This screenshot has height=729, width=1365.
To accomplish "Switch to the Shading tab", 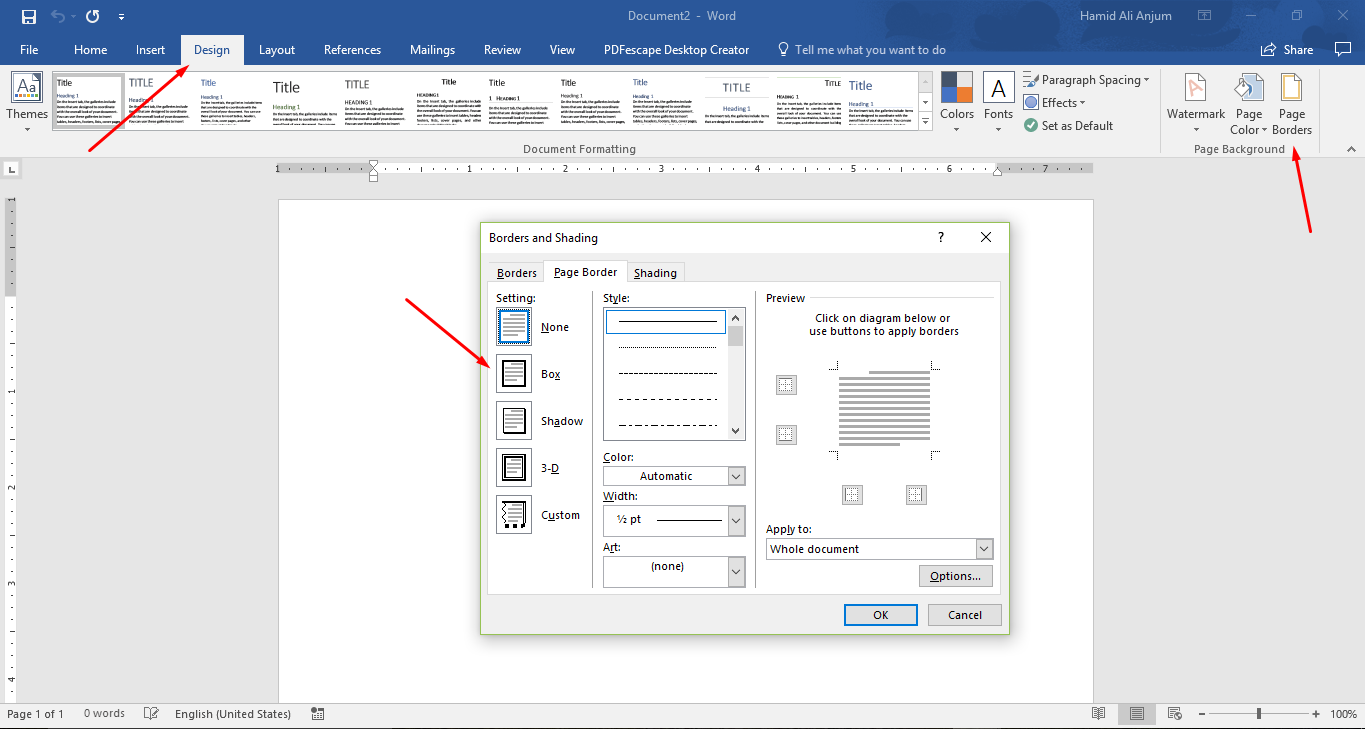I will (655, 272).
